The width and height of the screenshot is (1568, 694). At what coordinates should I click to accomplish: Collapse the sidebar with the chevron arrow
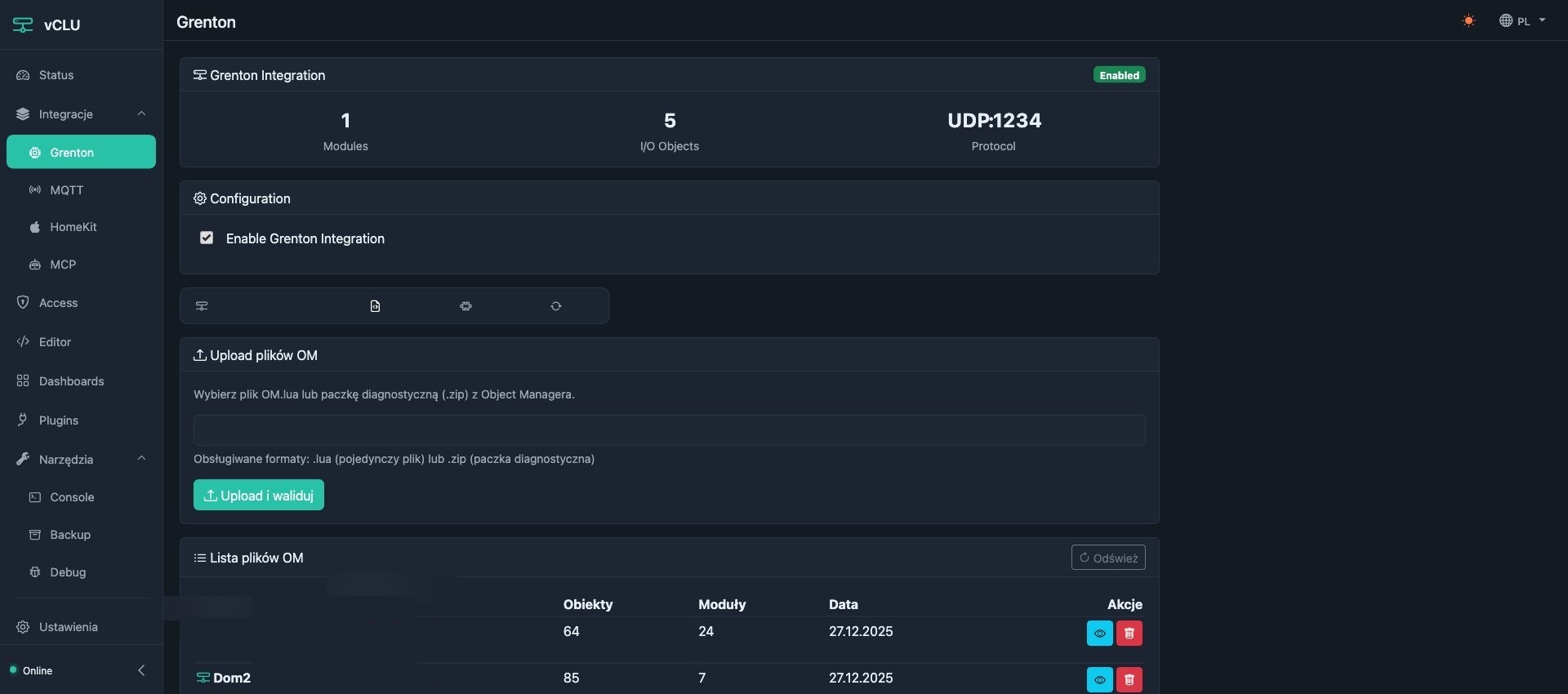tap(141, 670)
